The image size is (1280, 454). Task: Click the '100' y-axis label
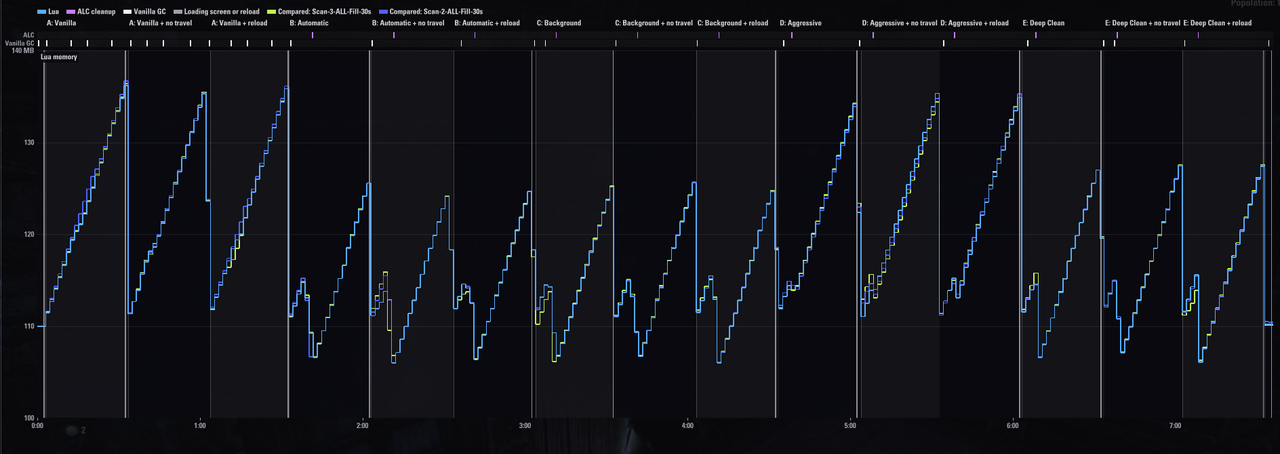pos(29,418)
